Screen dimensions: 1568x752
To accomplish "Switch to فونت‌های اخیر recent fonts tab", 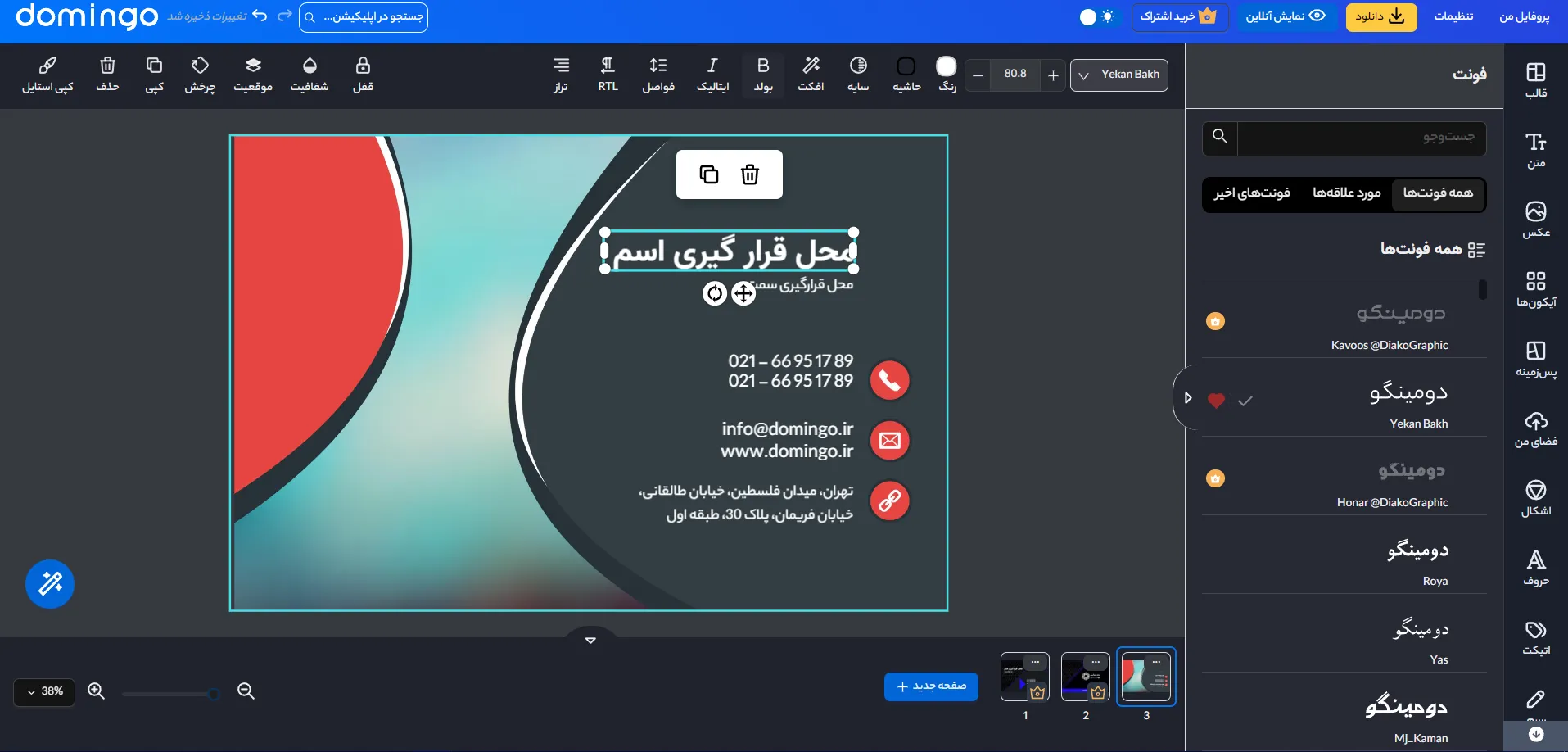I will 1252,193.
